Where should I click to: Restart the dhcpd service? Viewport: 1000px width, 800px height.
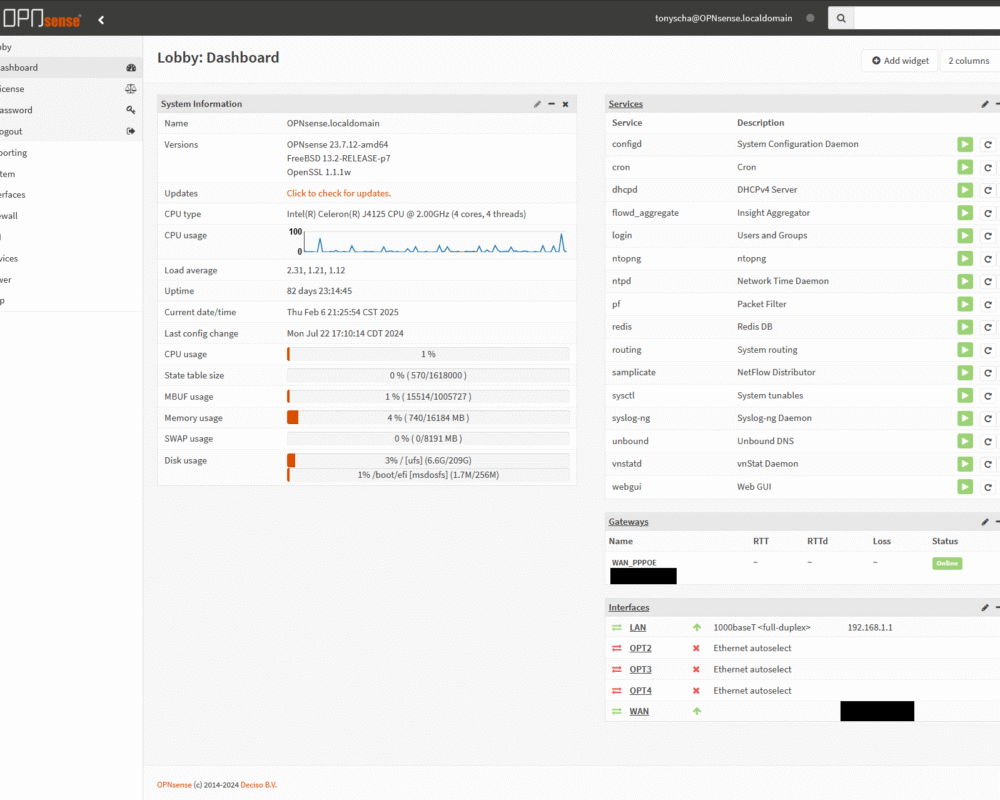[987, 190]
